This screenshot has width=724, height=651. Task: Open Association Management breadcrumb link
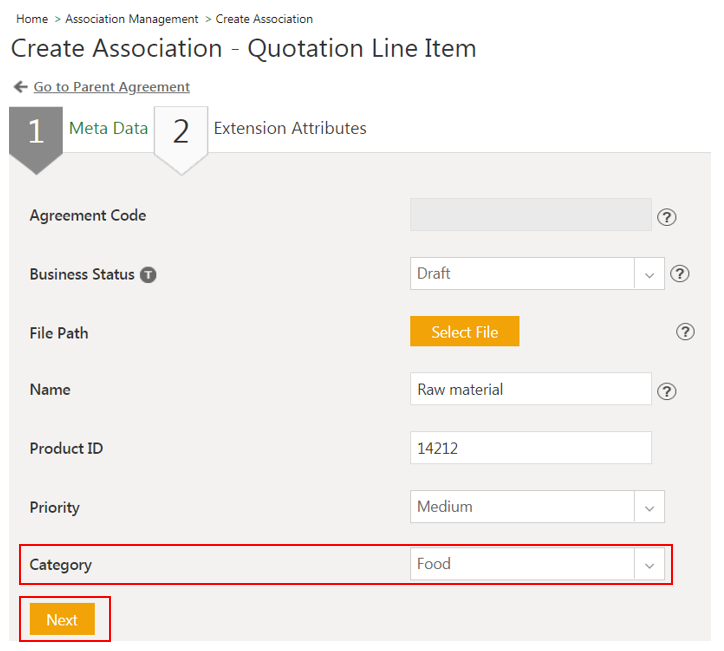click(x=132, y=19)
